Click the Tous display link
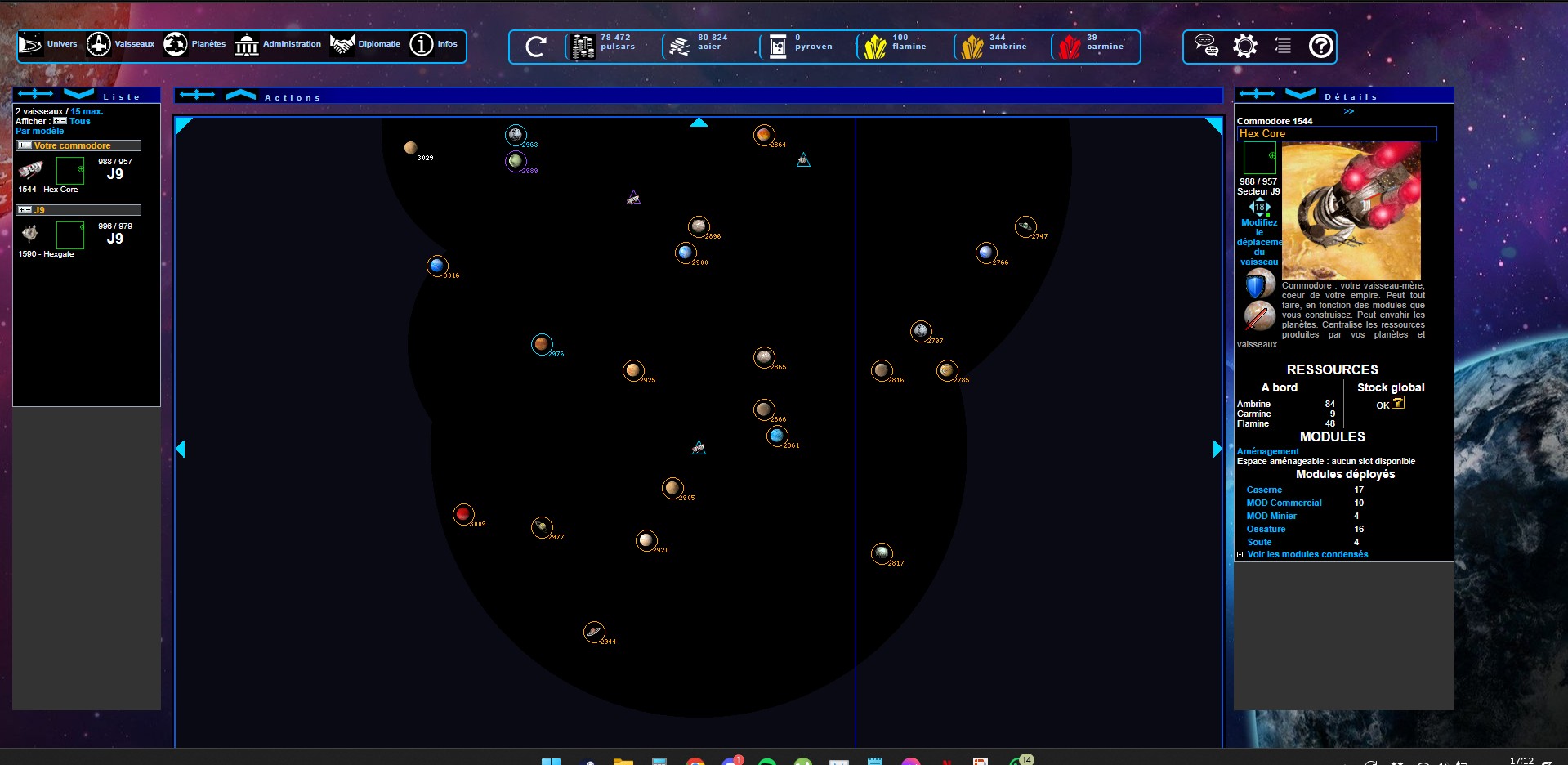 [x=80, y=121]
